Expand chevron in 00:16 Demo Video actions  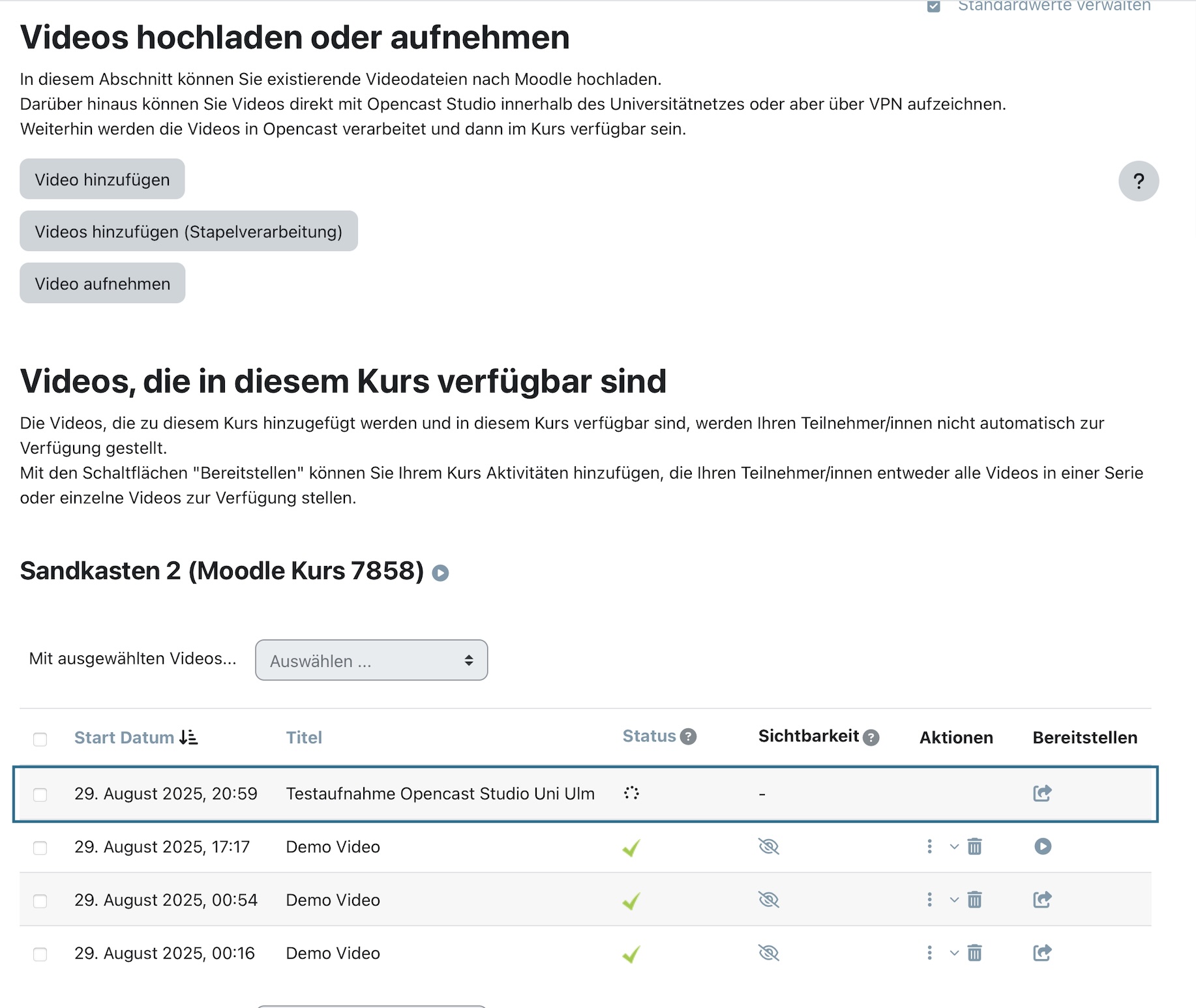coord(954,954)
